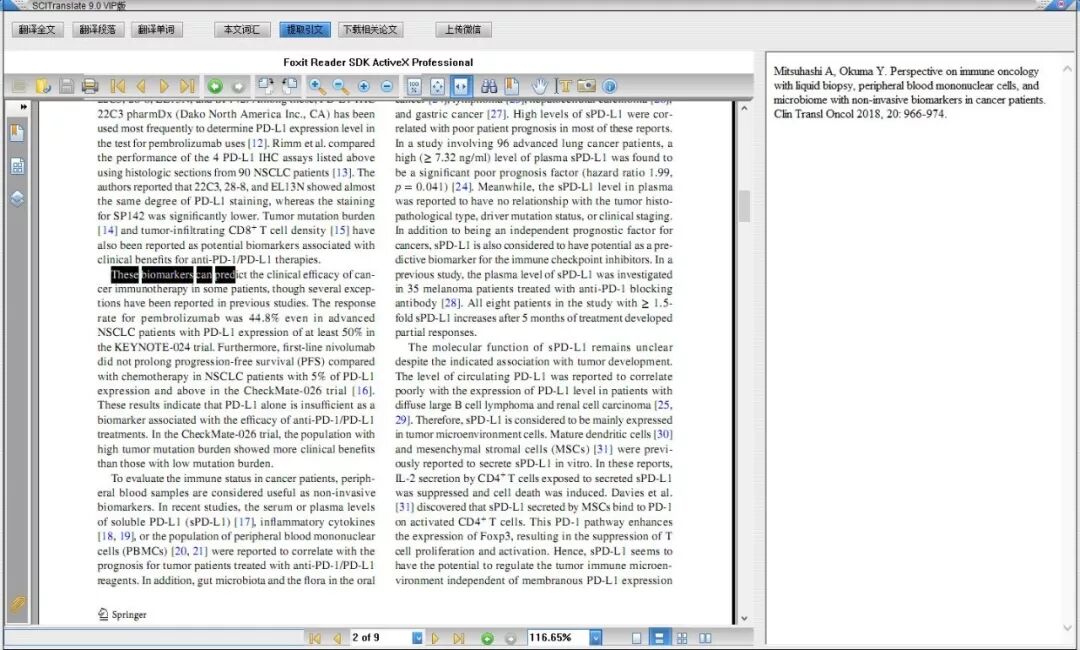Click citation panel scroll-down arrow

[x=1068, y=627]
